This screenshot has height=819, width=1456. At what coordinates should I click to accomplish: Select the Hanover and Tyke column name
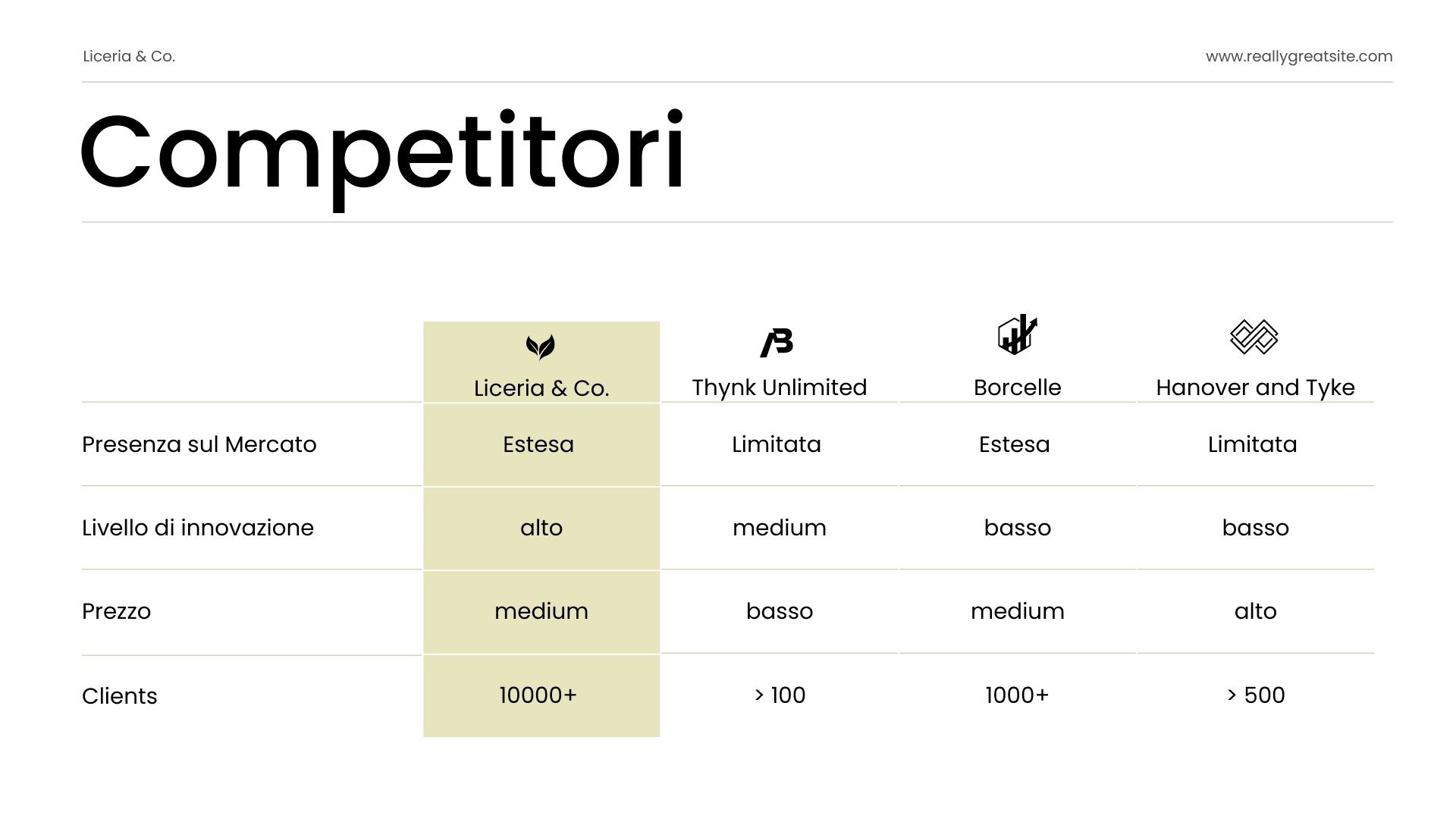1255,387
